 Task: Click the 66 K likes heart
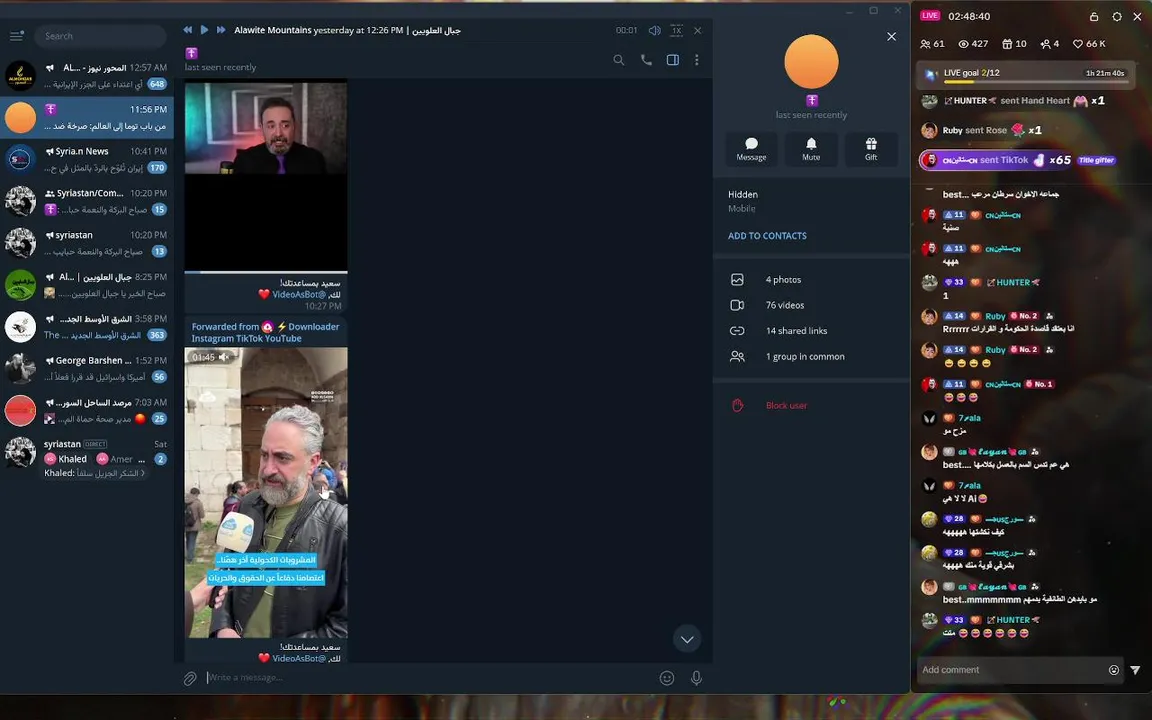click(1090, 44)
